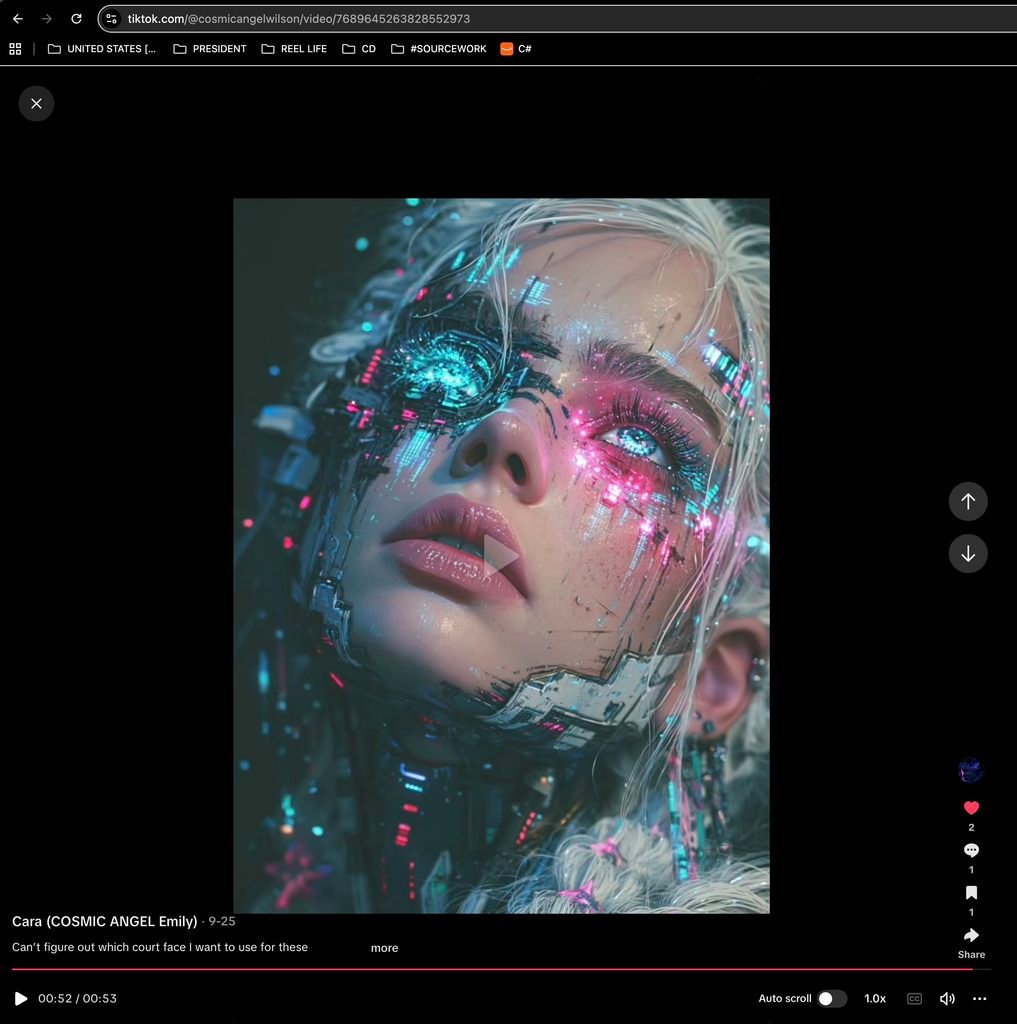
Task: Click the center play overlay on video
Action: [500, 555]
